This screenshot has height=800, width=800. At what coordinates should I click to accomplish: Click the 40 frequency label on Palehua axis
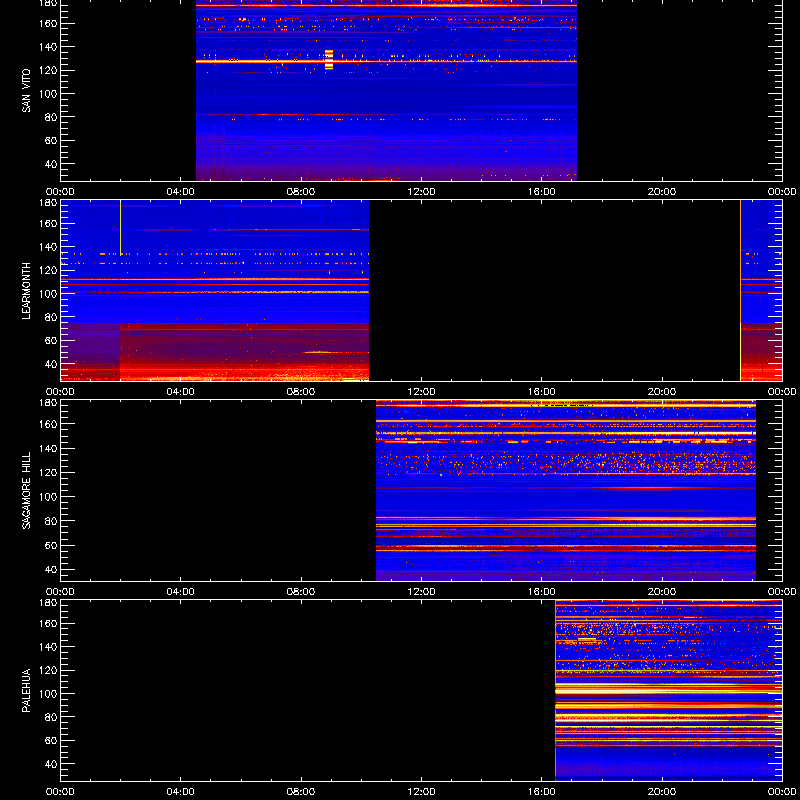tap(51, 764)
